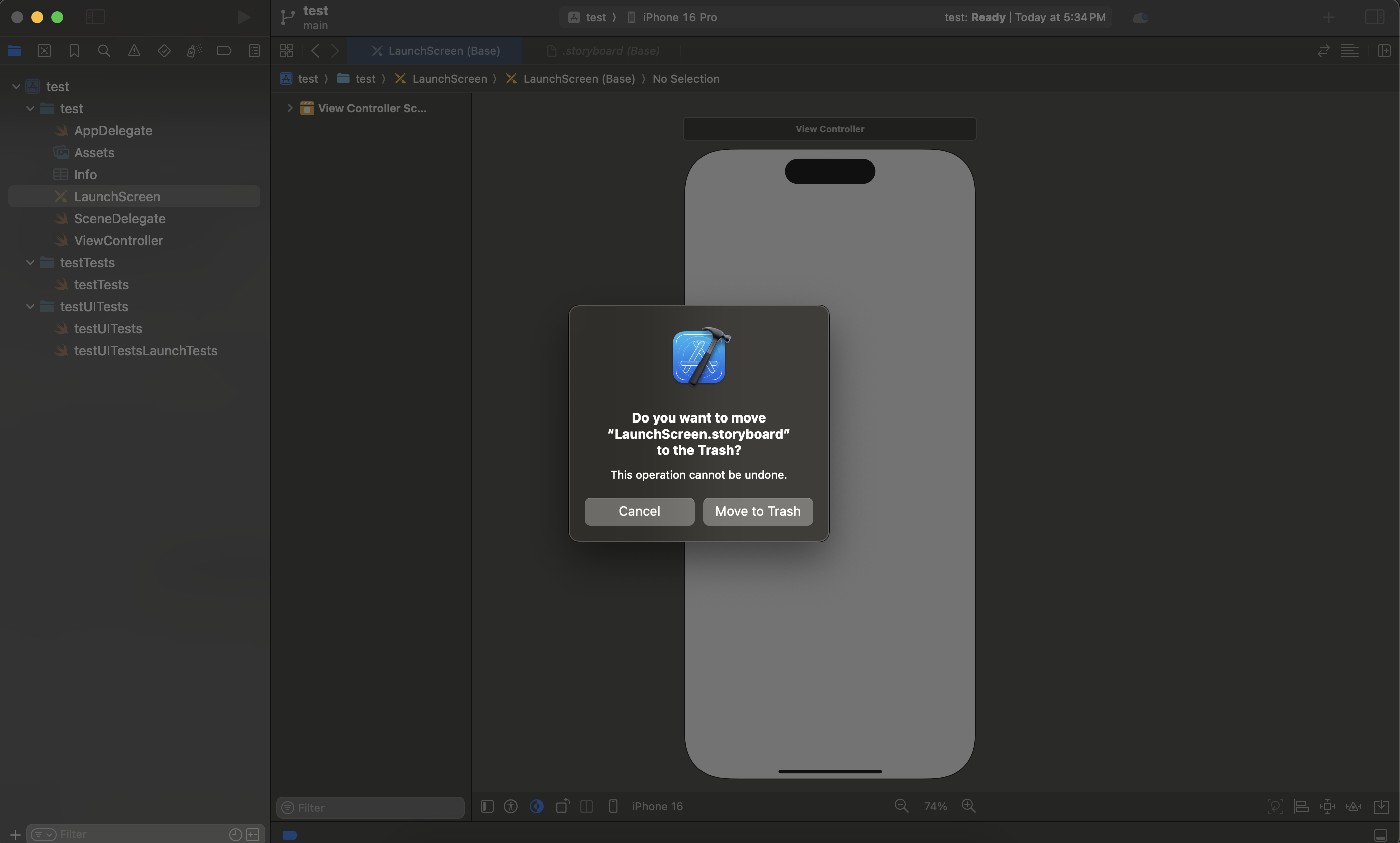Collapse the testTests group
Image resolution: width=1400 pixels, height=843 pixels.
point(30,262)
